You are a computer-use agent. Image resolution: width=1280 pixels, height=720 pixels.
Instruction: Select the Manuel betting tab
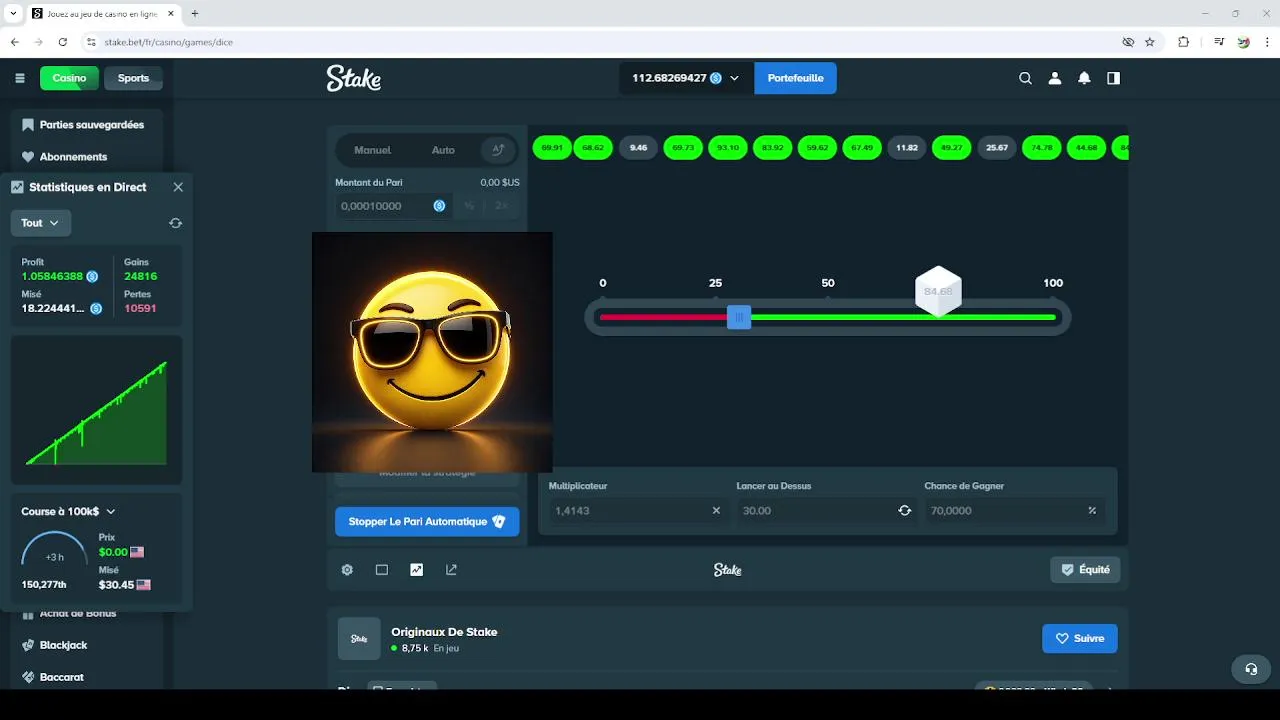[x=373, y=150]
